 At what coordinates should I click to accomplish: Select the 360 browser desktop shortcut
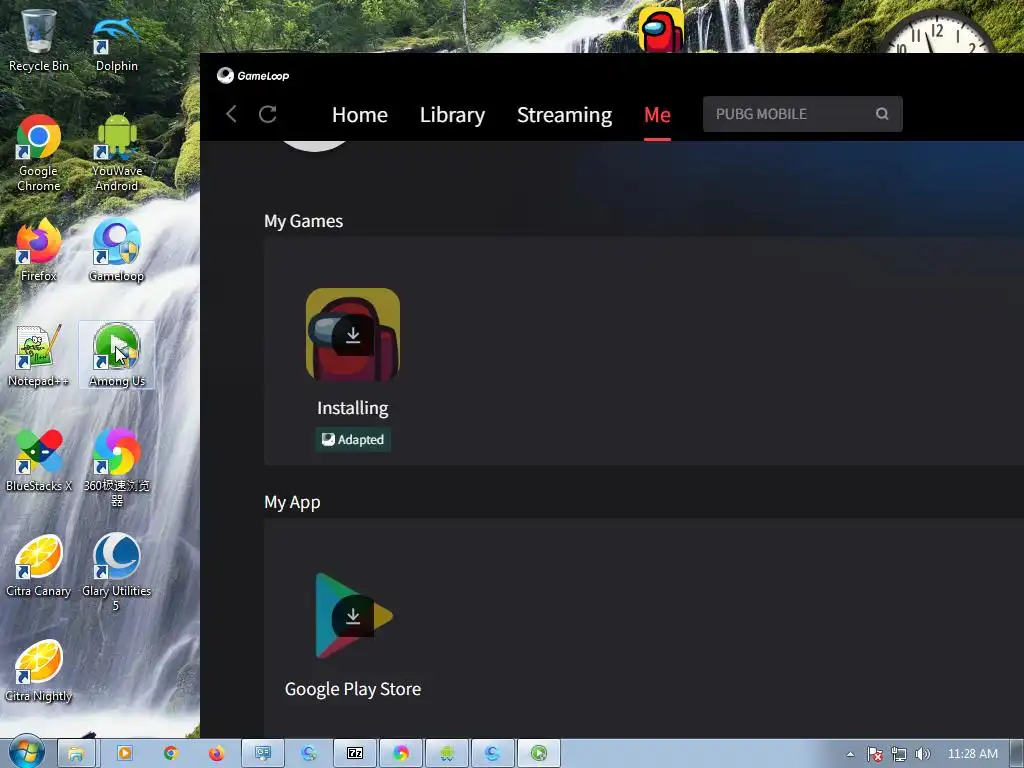pyautogui.click(x=116, y=468)
